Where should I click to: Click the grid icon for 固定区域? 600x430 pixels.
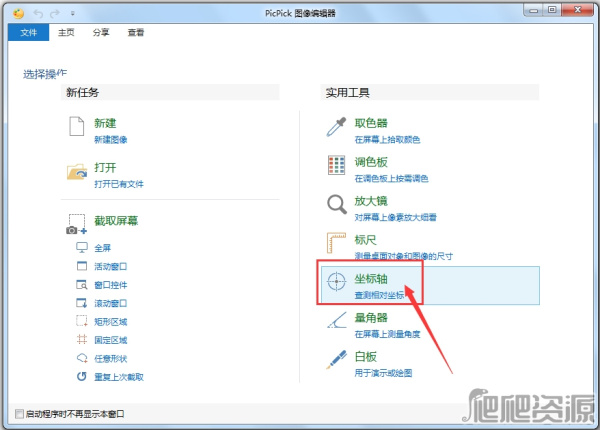82,339
